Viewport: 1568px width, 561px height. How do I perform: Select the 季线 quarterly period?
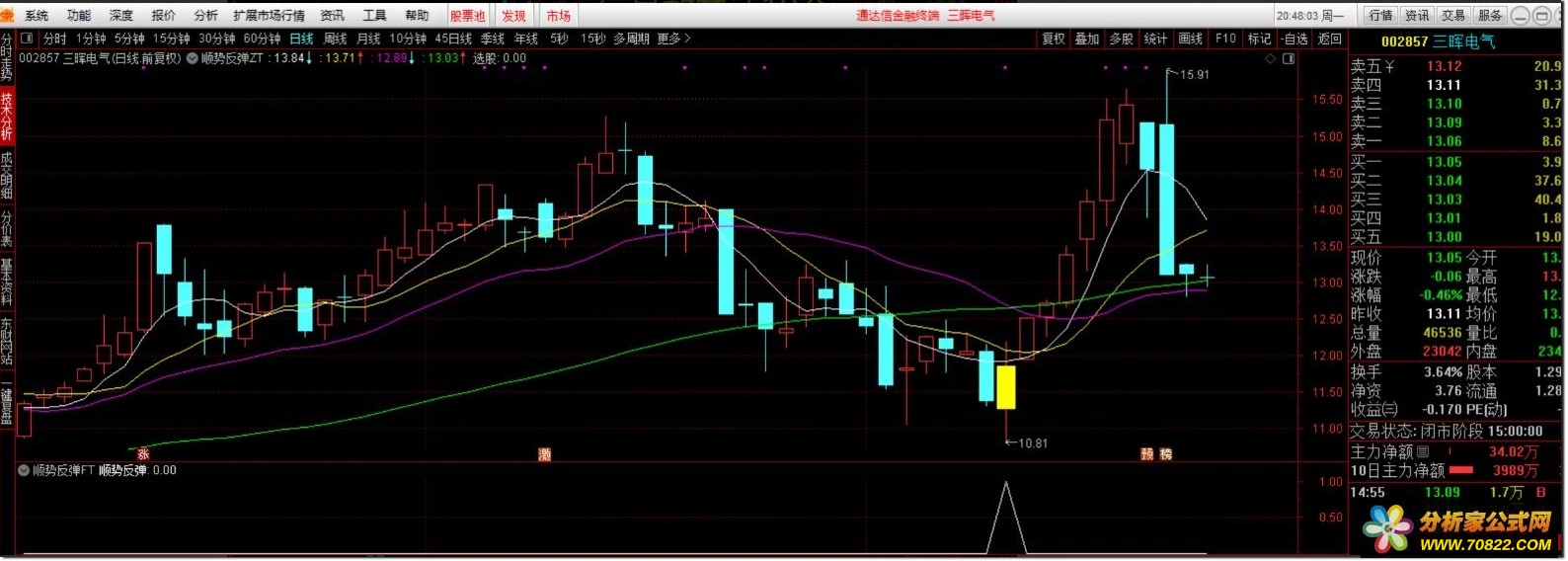493,39
